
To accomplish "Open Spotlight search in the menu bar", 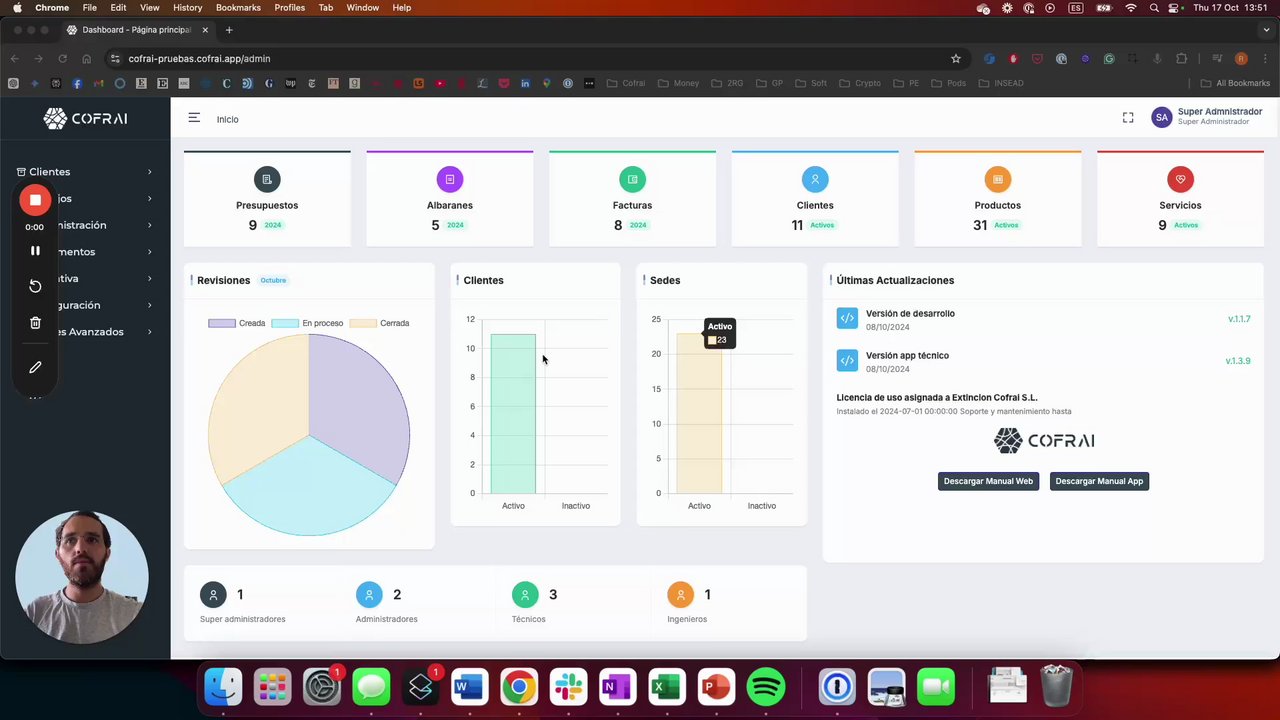I will [x=1154, y=7].
